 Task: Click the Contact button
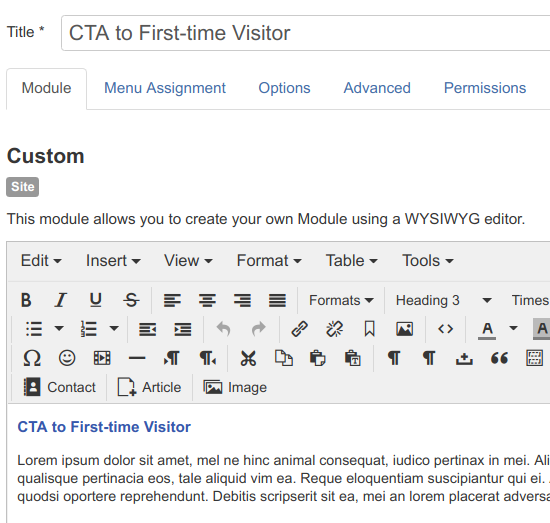pyautogui.click(x=59, y=387)
